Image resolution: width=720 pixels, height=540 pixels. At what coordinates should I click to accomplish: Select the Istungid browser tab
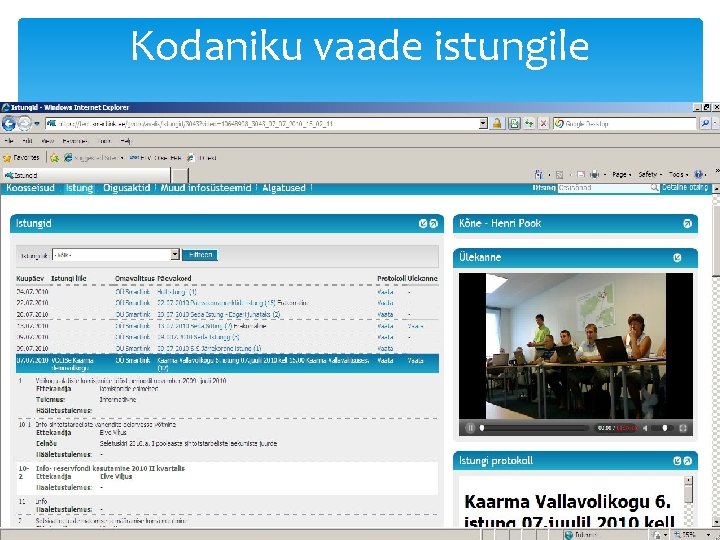(86, 175)
